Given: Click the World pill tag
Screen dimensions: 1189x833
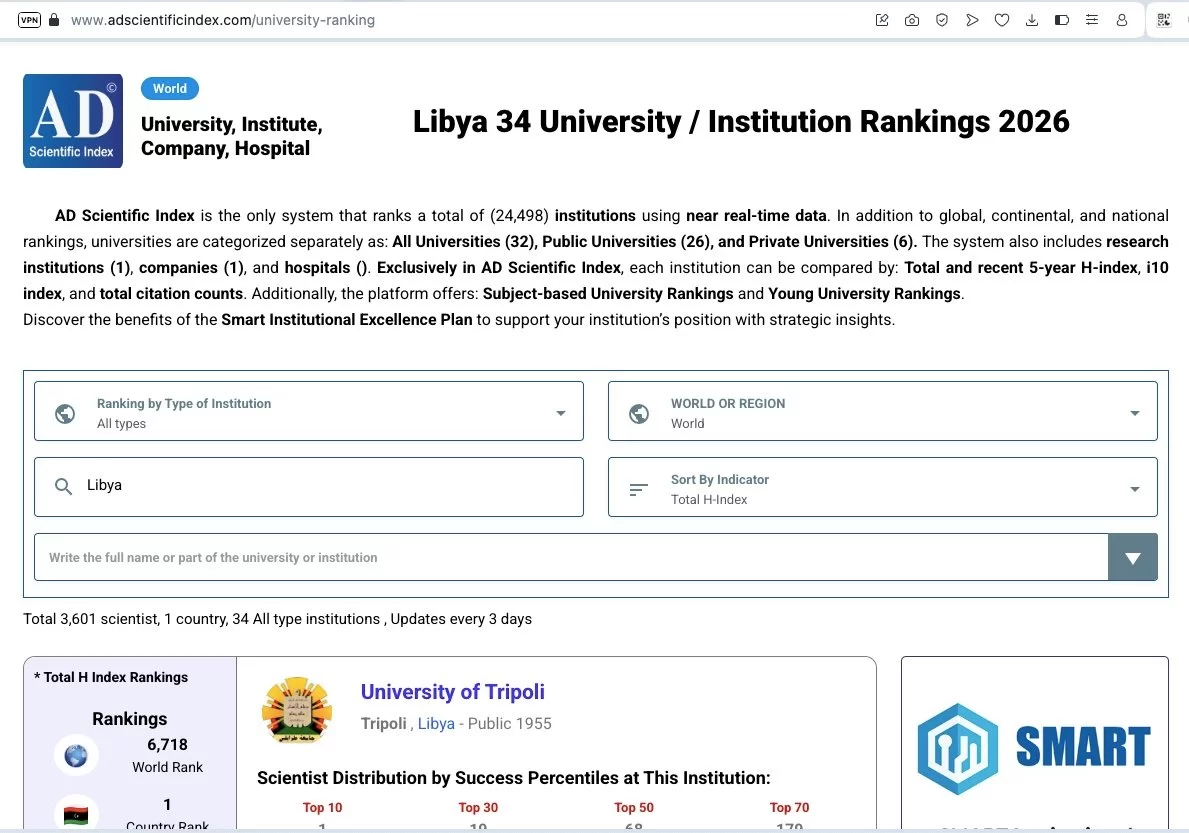Looking at the screenshot, I should (170, 88).
